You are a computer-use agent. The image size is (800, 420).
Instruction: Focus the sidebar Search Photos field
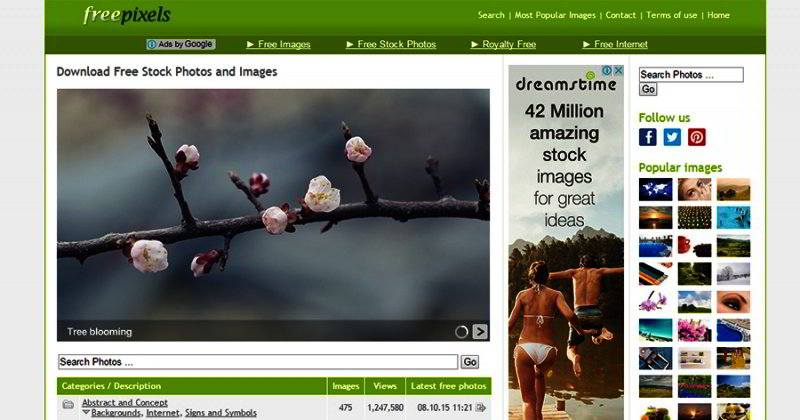(691, 75)
